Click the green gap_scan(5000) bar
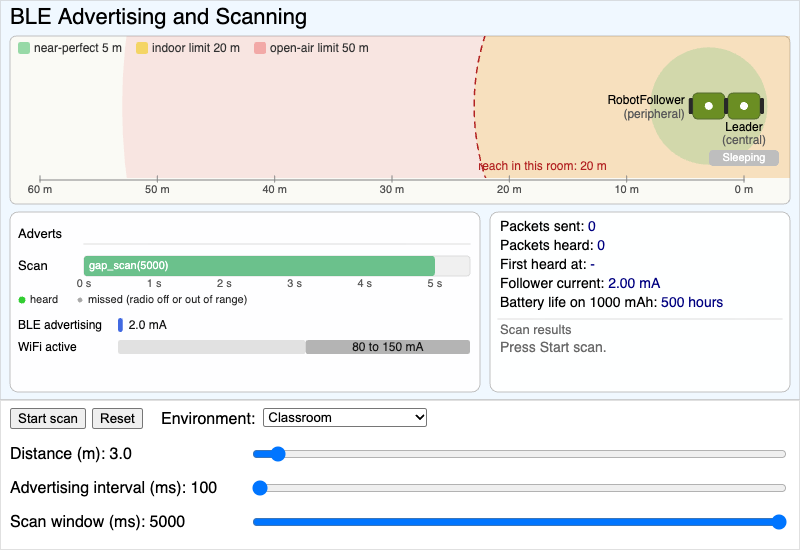Viewport: 800px width, 552px height. 259,266
